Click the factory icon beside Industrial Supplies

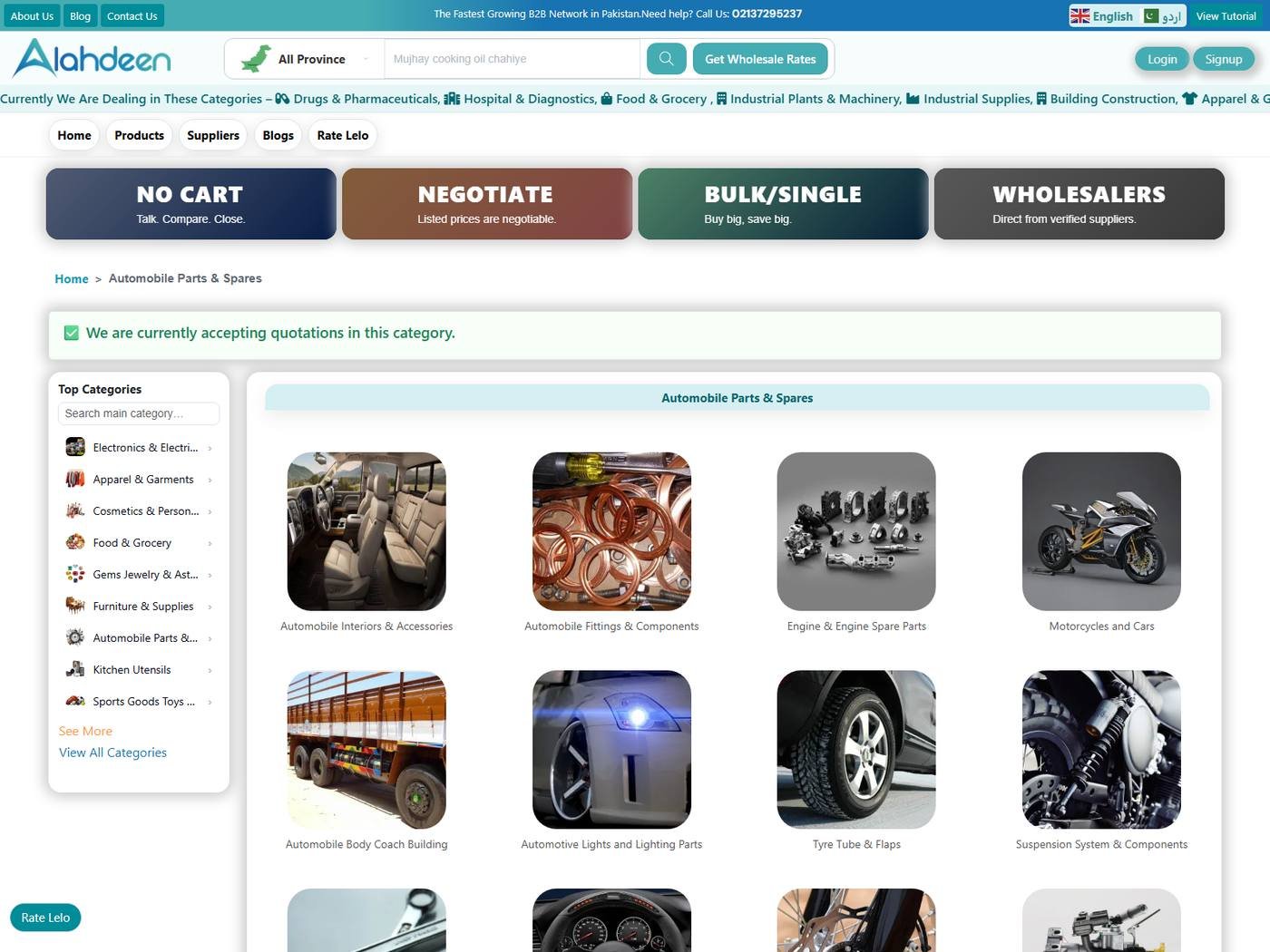pos(913,99)
